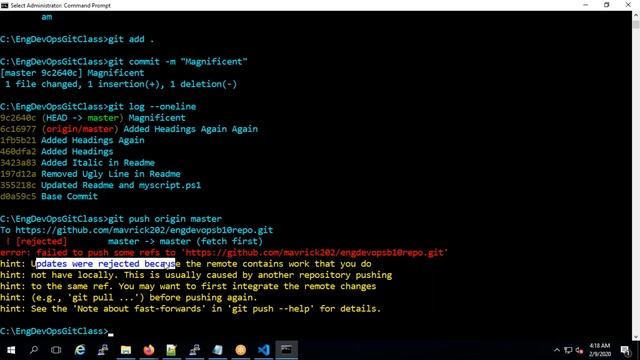
Task: Open the Windows Start menu
Action: [x=11, y=350]
